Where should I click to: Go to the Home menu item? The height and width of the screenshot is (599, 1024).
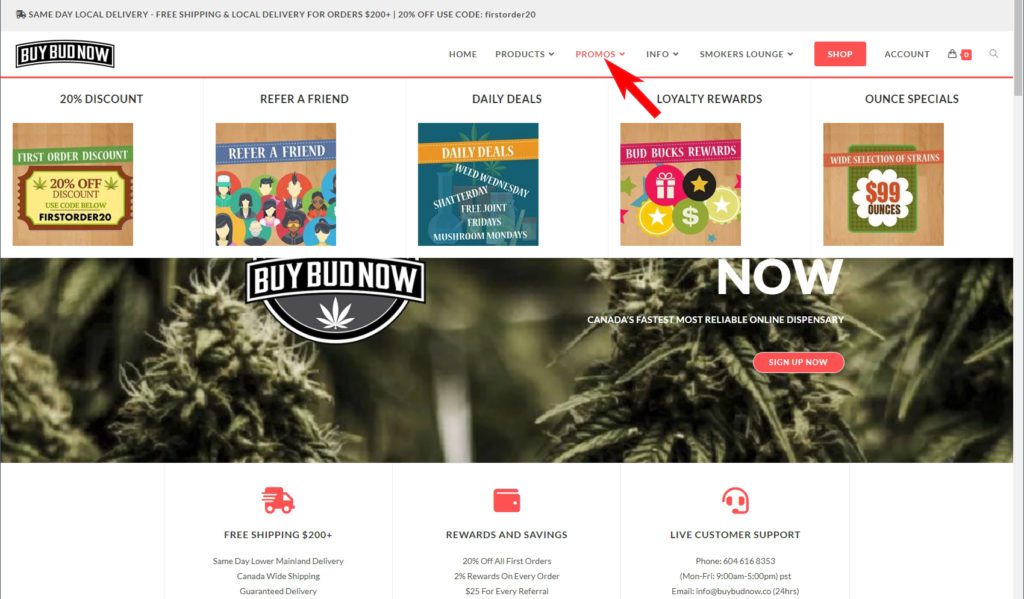[462, 54]
